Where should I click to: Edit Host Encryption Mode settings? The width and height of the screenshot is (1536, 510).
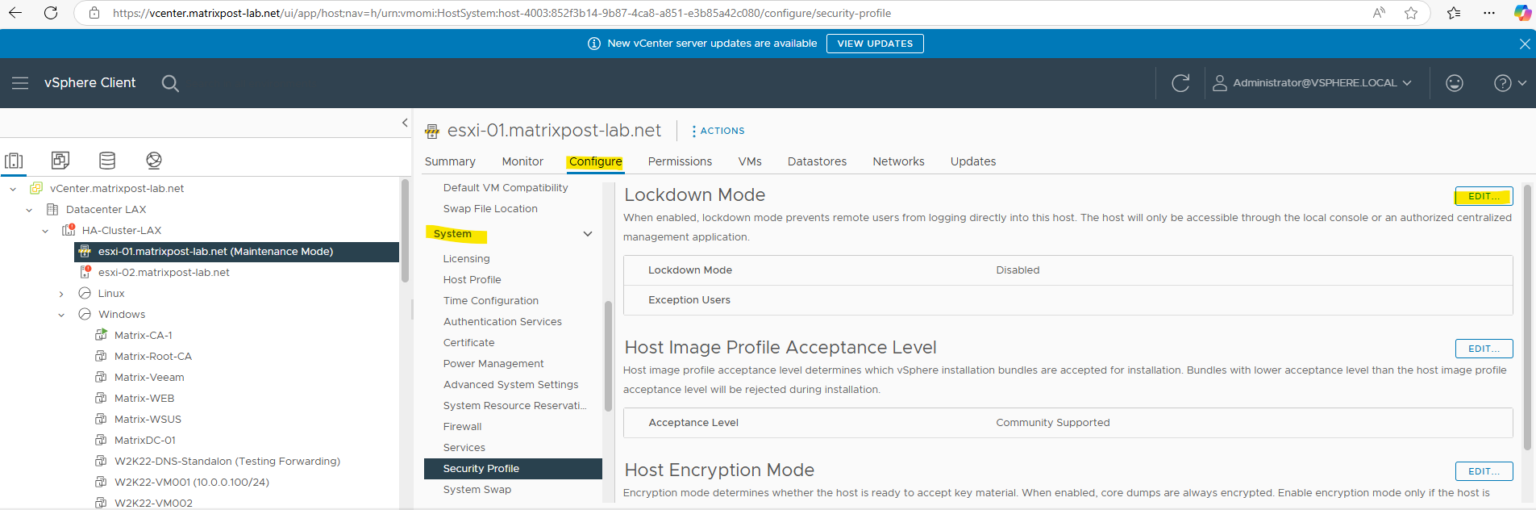(x=1484, y=471)
